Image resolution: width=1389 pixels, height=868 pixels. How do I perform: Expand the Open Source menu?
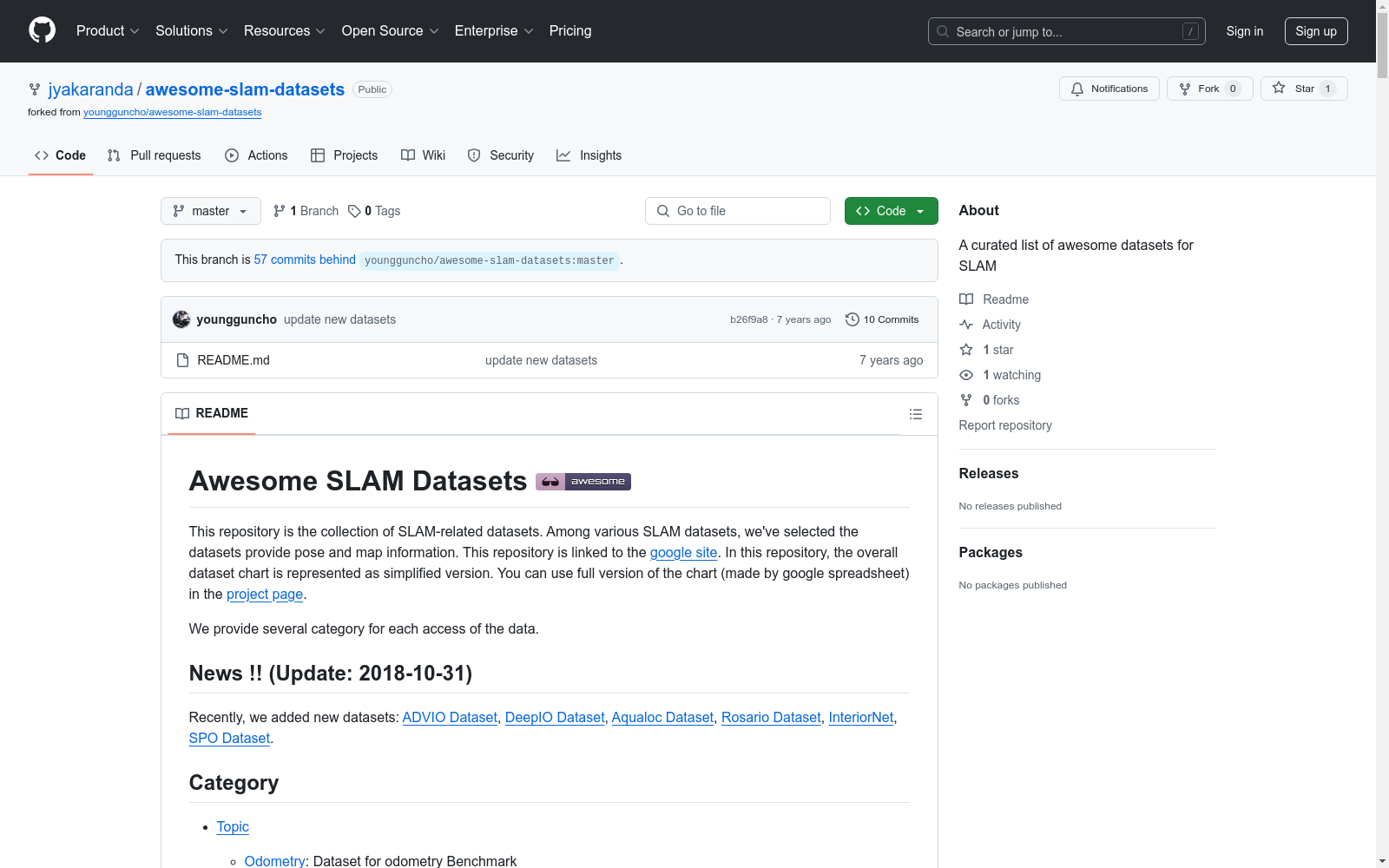pos(391,31)
